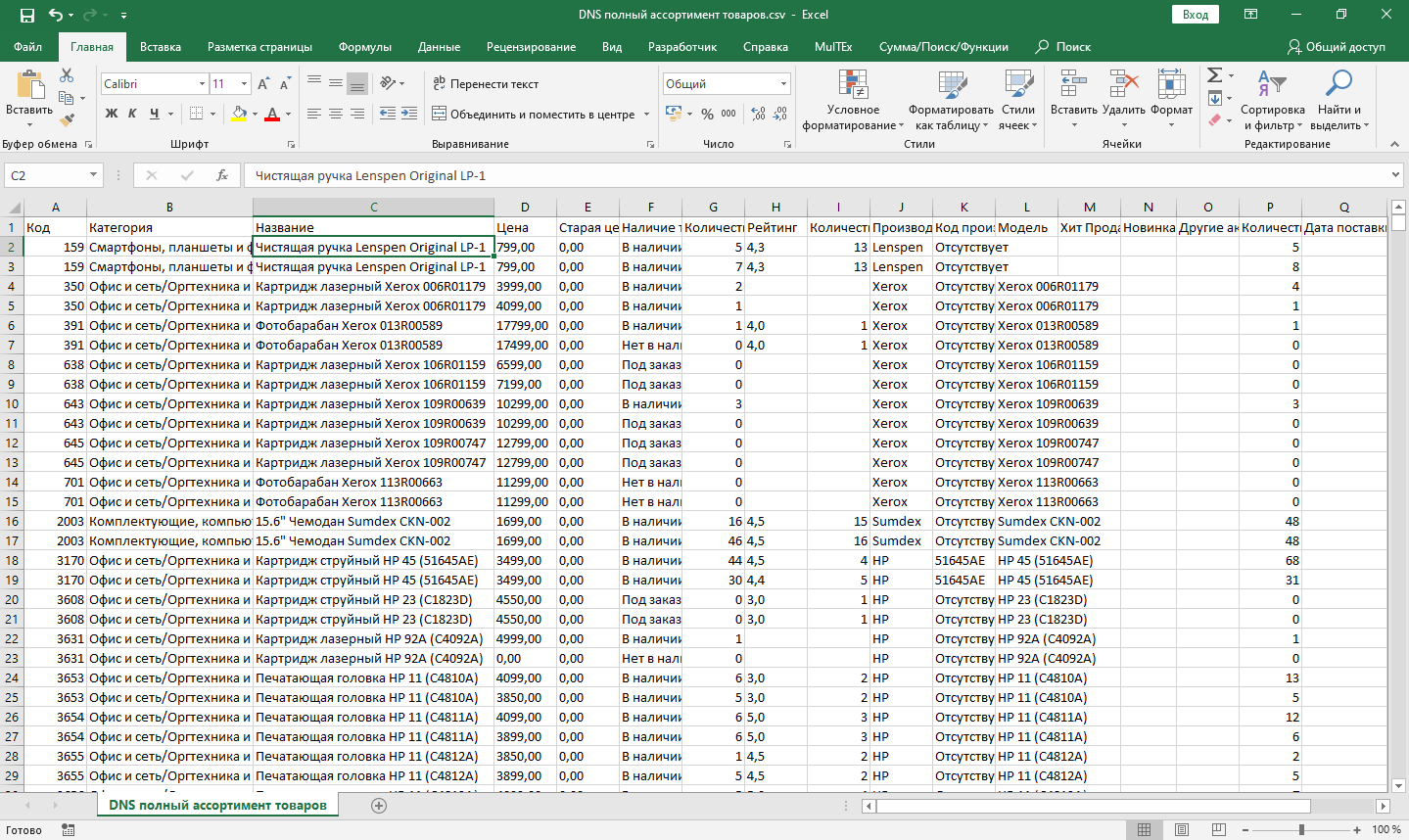Viewport: 1409px width, 840px height.
Task: Toggle underline formatting (Ч)
Action: click(154, 114)
